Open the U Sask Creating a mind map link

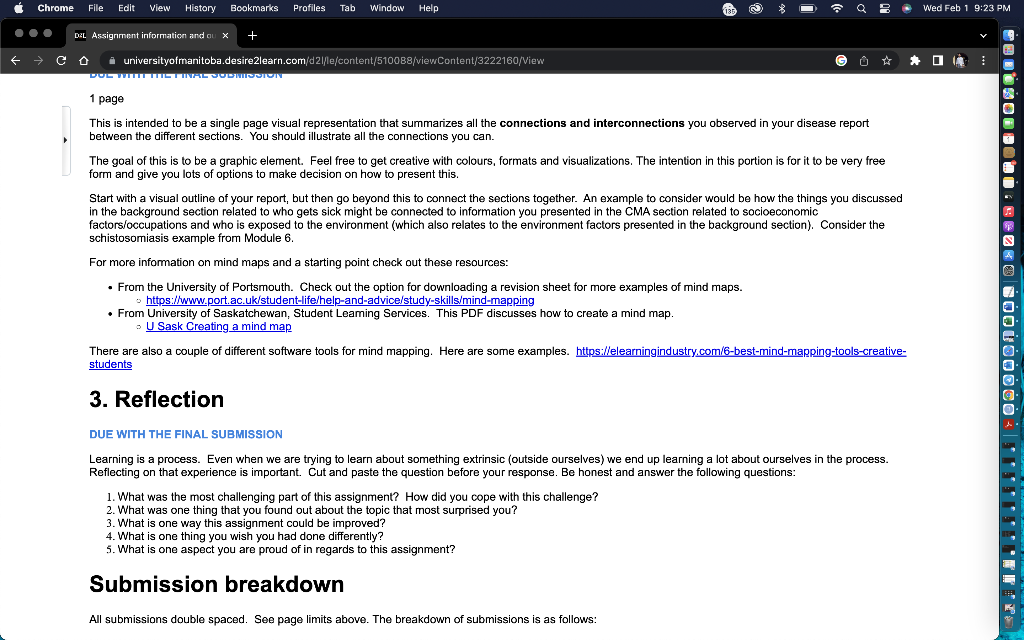pos(218,326)
